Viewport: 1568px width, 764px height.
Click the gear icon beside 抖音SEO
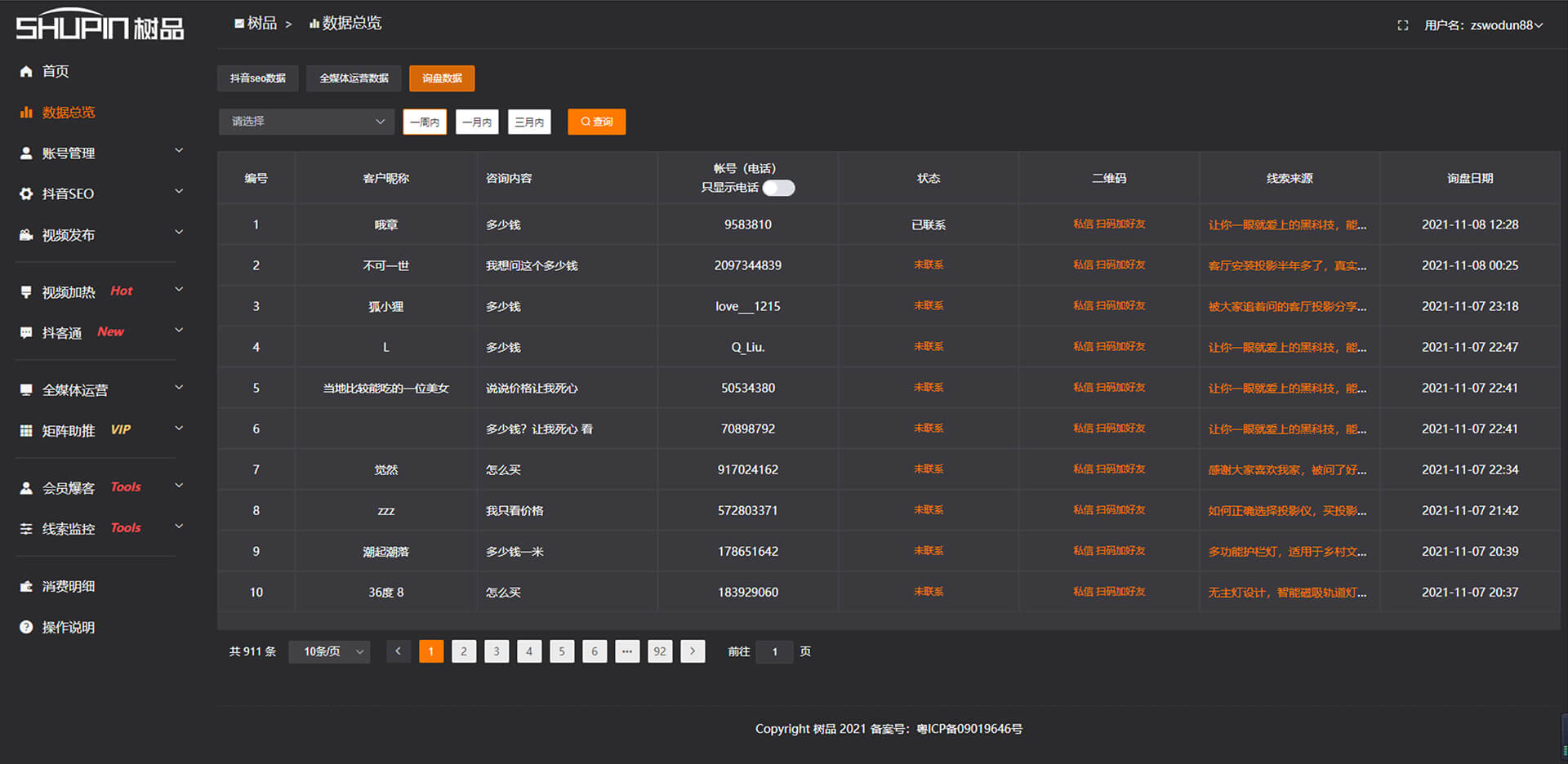pyautogui.click(x=26, y=193)
